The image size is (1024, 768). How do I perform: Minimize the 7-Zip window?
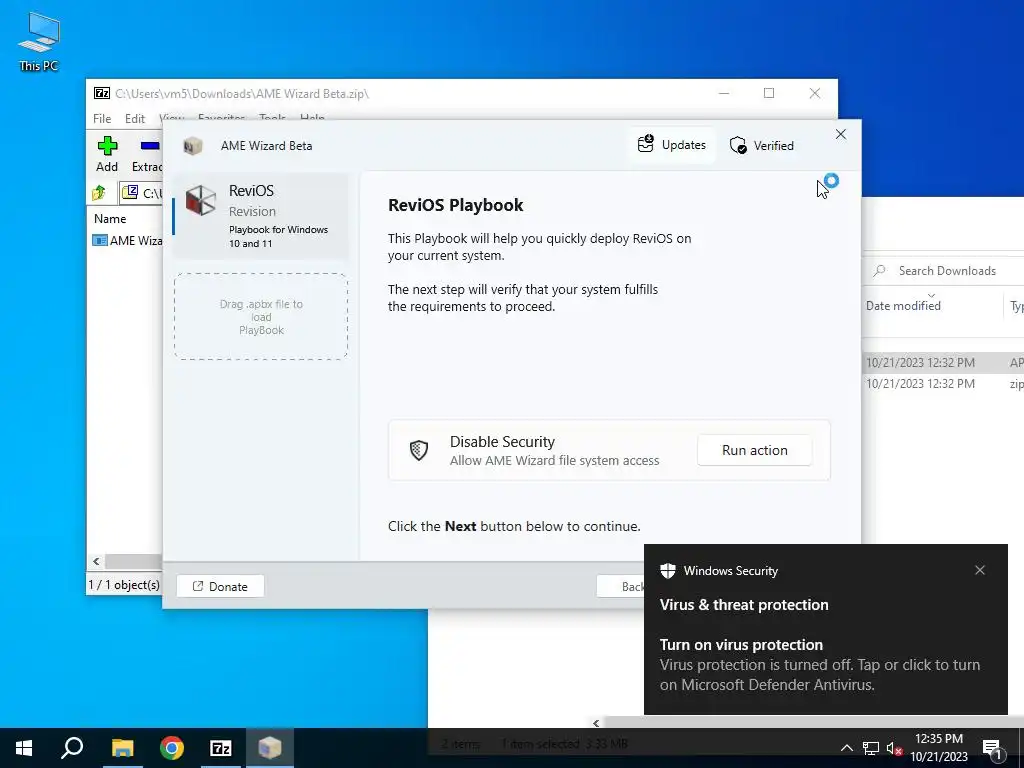coord(724,93)
